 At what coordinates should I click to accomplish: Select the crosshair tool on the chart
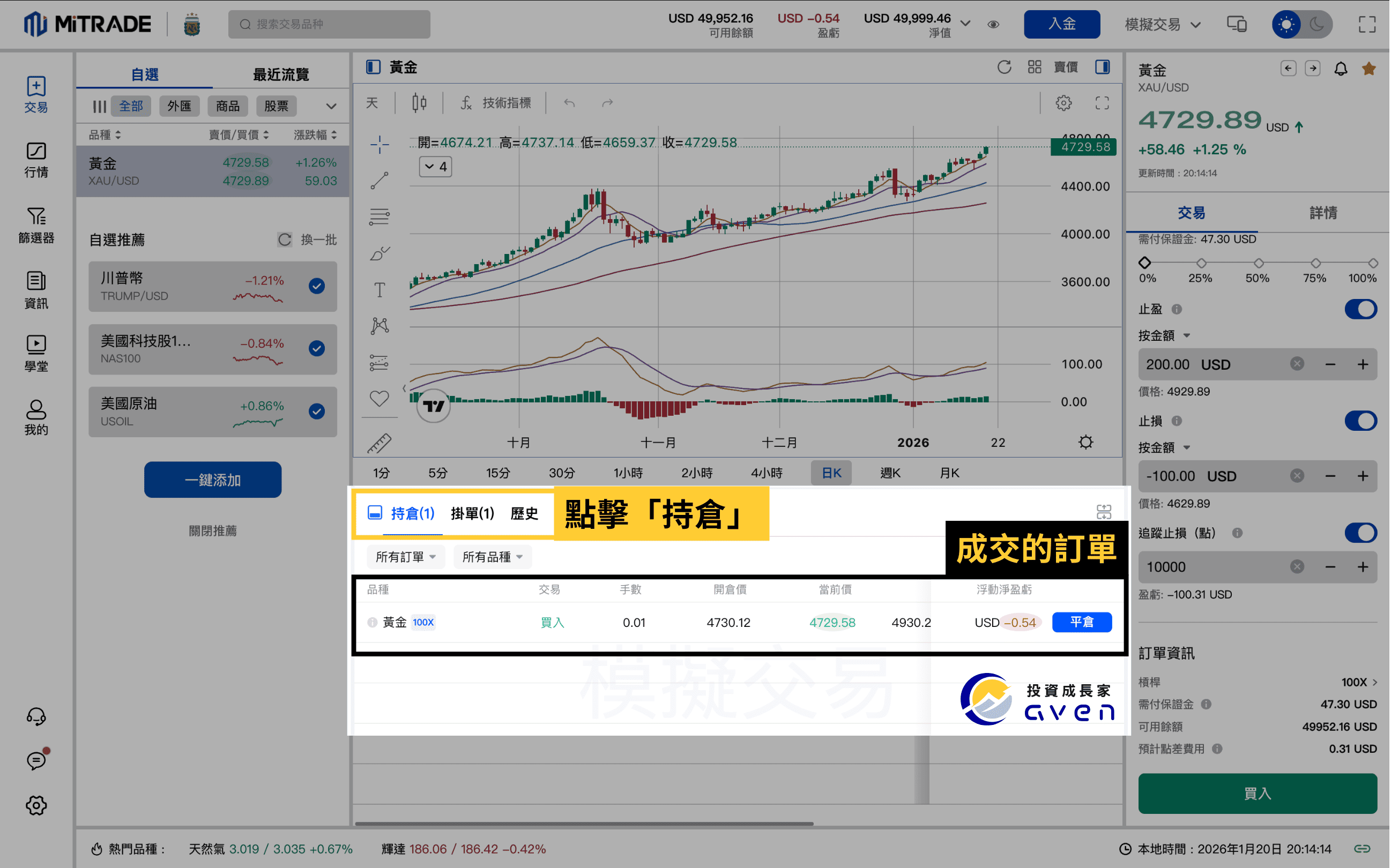pos(379,144)
